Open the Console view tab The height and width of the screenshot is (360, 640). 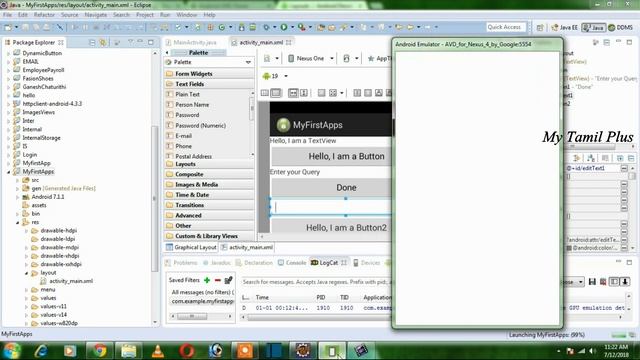pyautogui.click(x=292, y=263)
